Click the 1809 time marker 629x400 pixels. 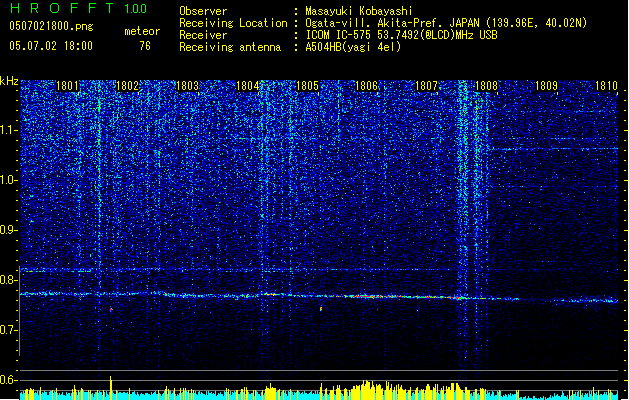[546, 86]
